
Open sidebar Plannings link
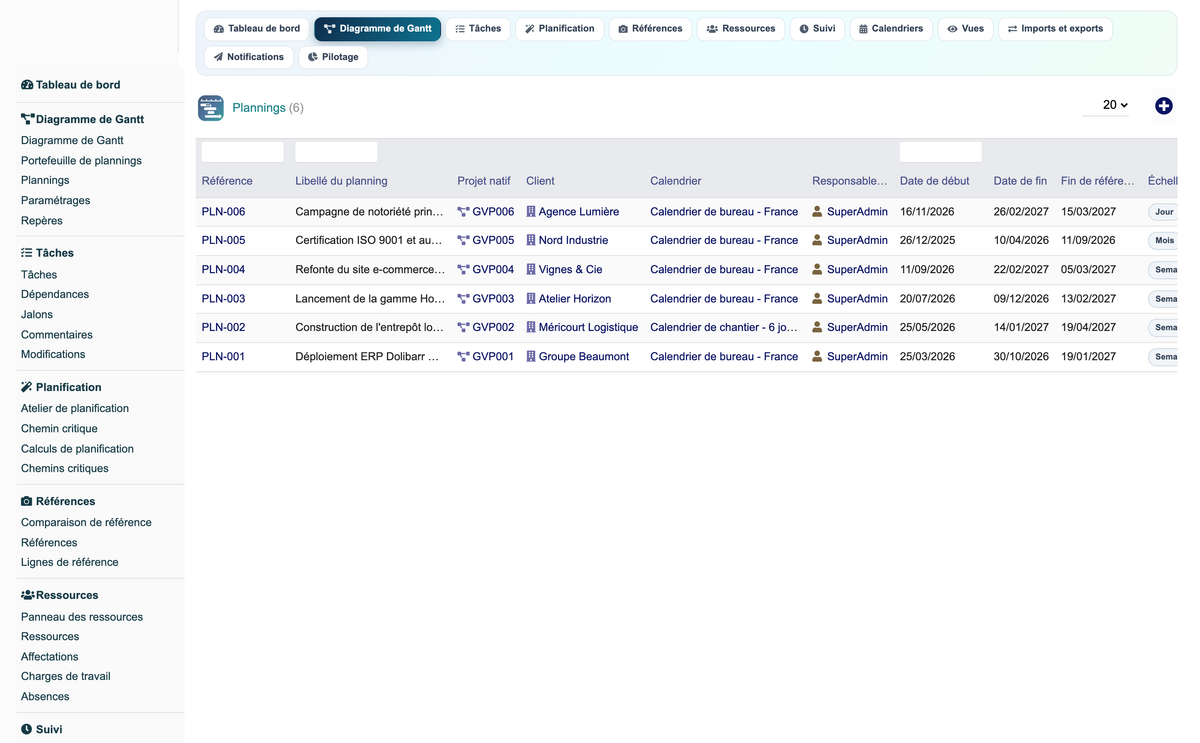[x=45, y=181]
